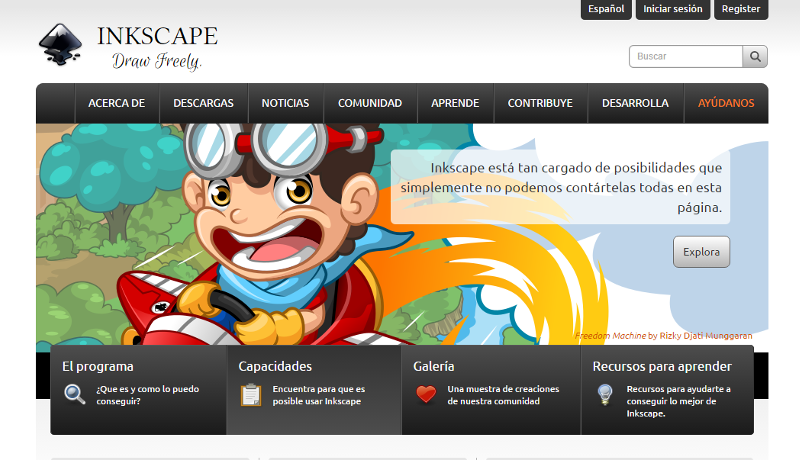The height and width of the screenshot is (460, 800).
Task: Click inside the Buscar search field
Action: 687,57
